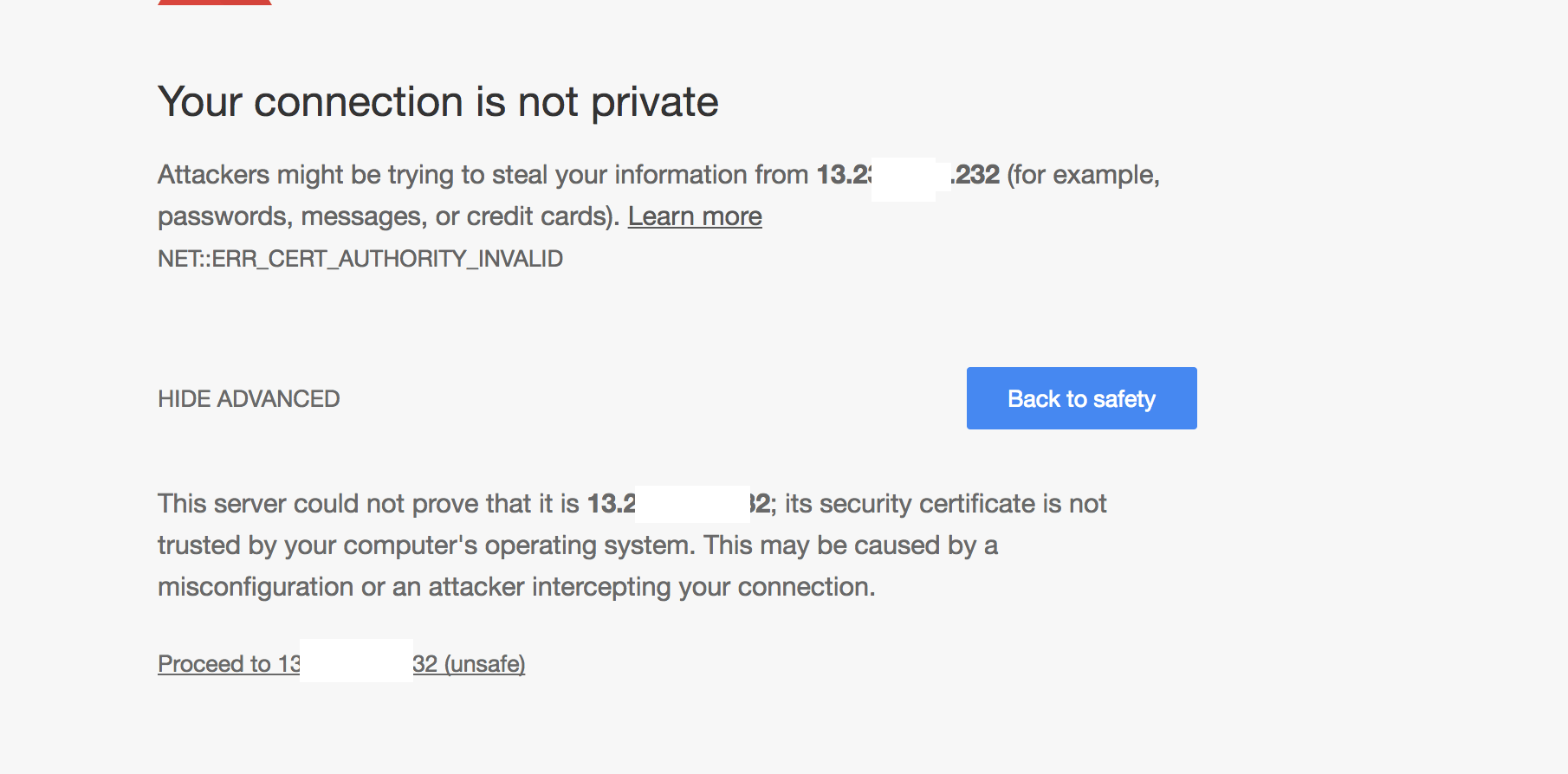The image size is (1568, 774).
Task: Click the NET::ERR_CERT_AUTHORITY_INVALID error code
Action: pyautogui.click(x=360, y=259)
